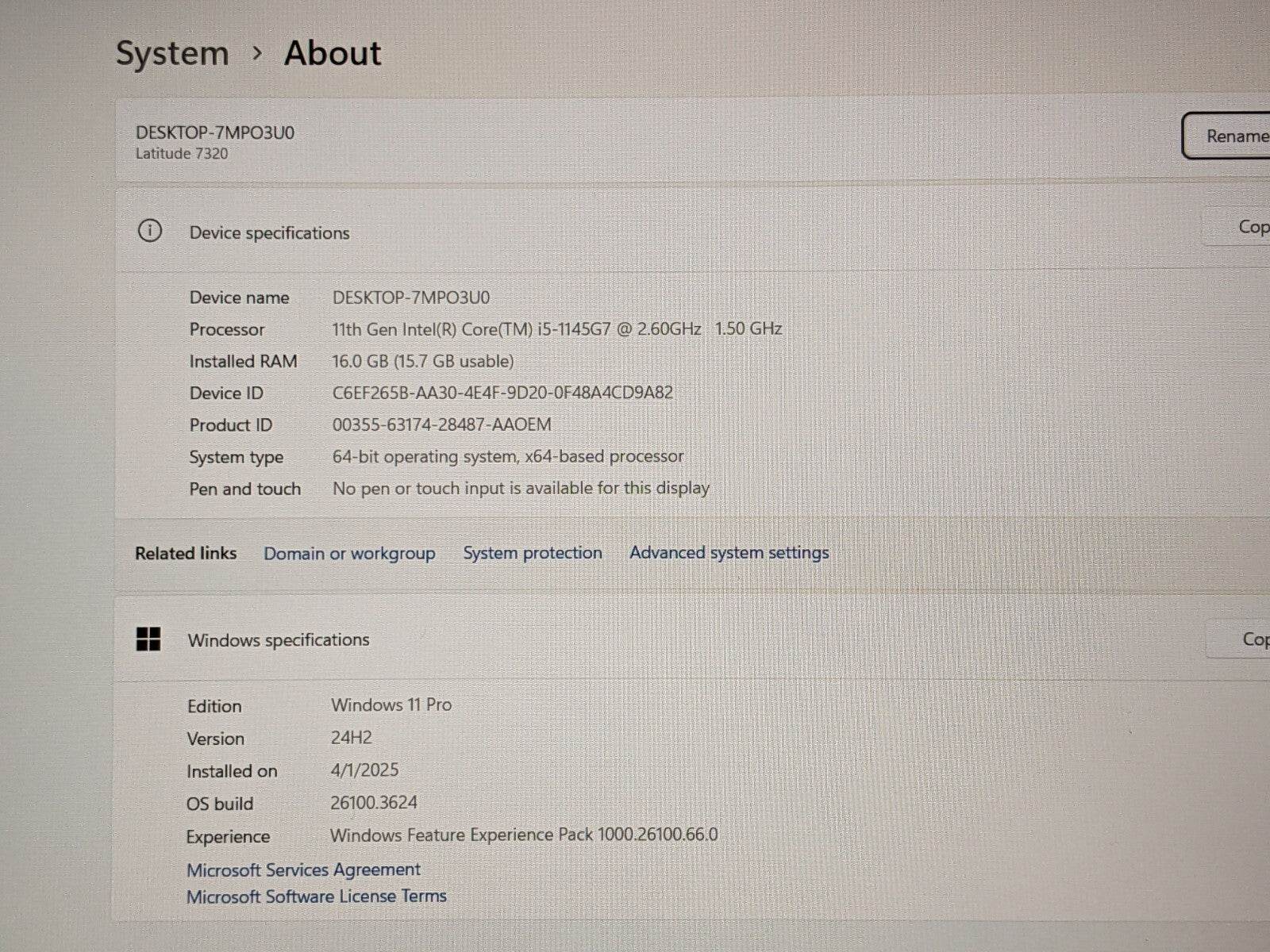Open Microsoft Services Agreement link
The width and height of the screenshot is (1270, 952).
click(x=303, y=869)
